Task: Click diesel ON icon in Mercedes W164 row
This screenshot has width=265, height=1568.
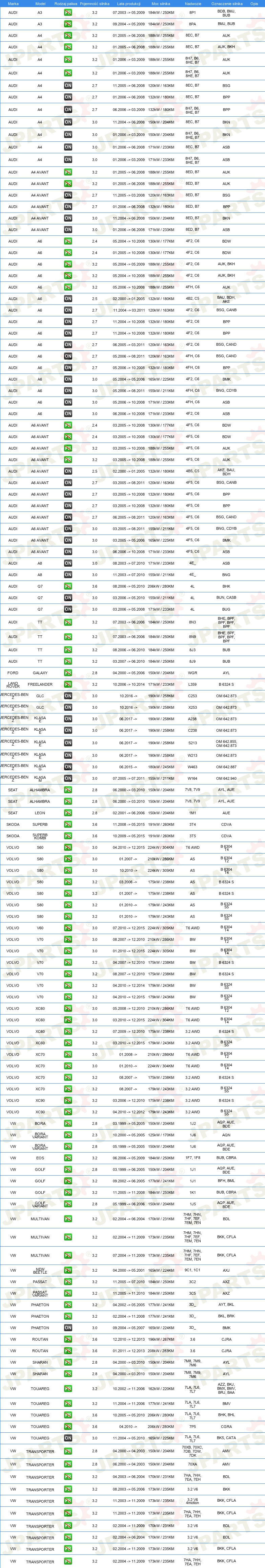Action: coord(68,778)
